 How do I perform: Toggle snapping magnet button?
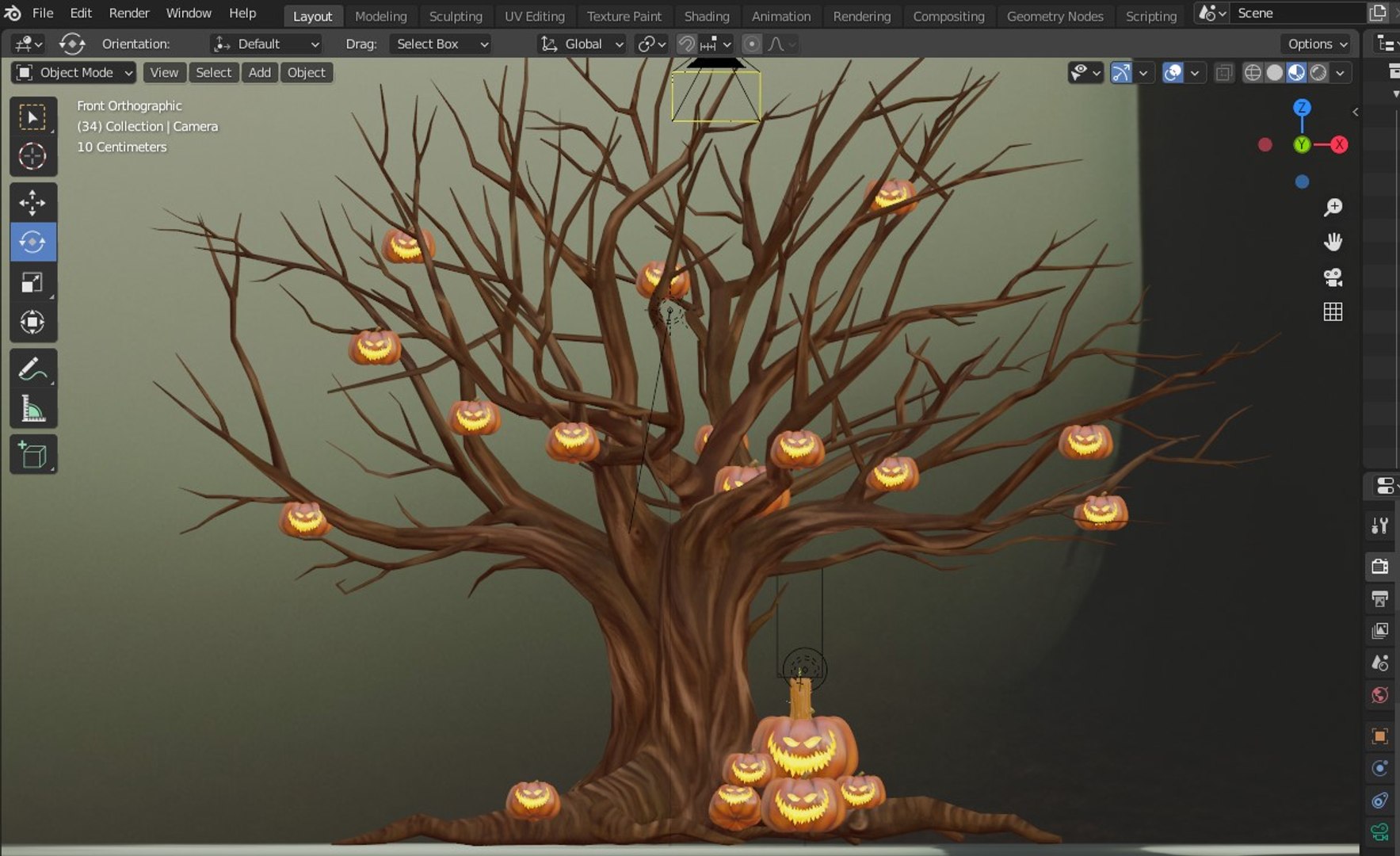(x=687, y=44)
